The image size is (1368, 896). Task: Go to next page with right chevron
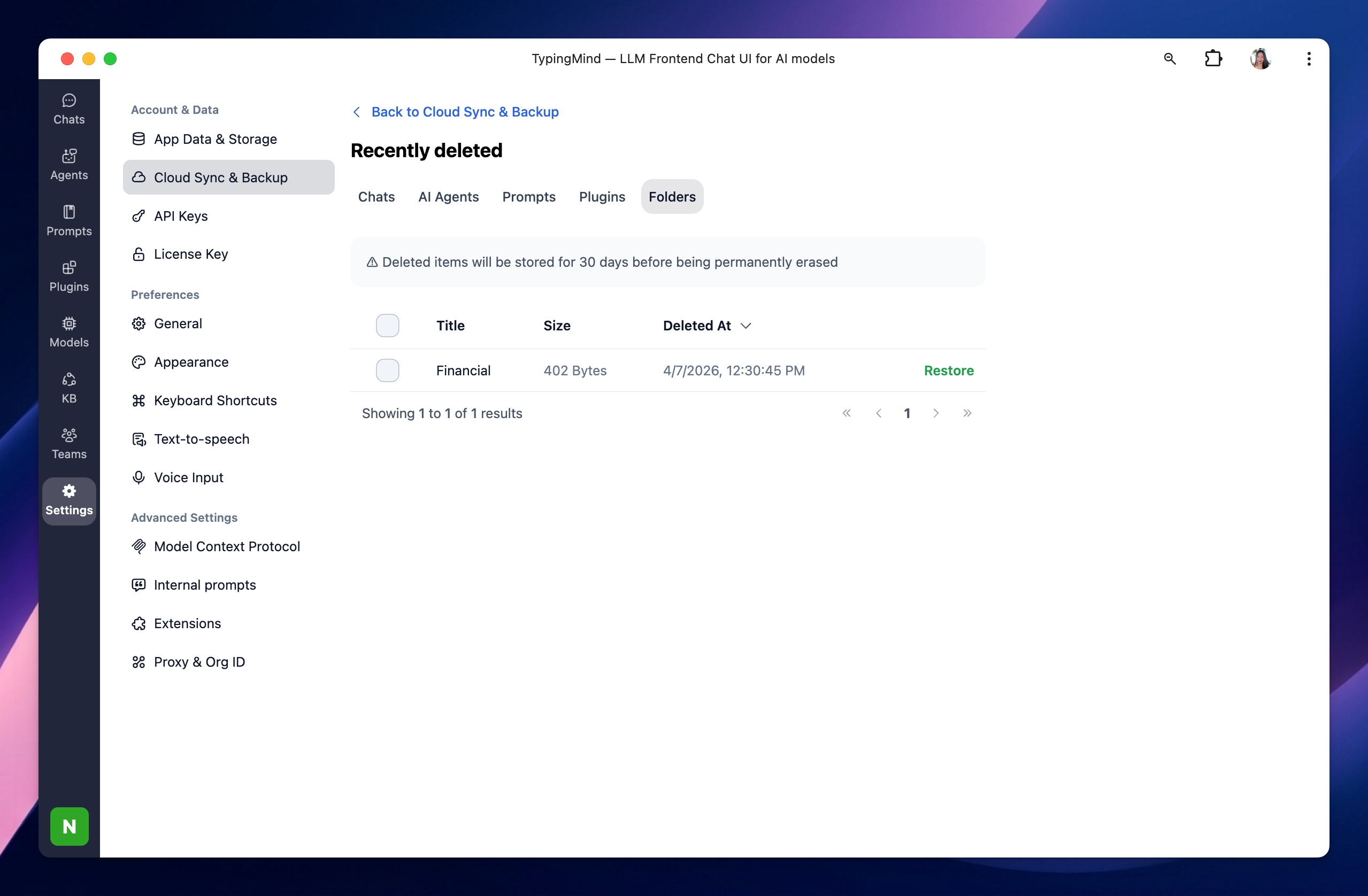click(936, 413)
